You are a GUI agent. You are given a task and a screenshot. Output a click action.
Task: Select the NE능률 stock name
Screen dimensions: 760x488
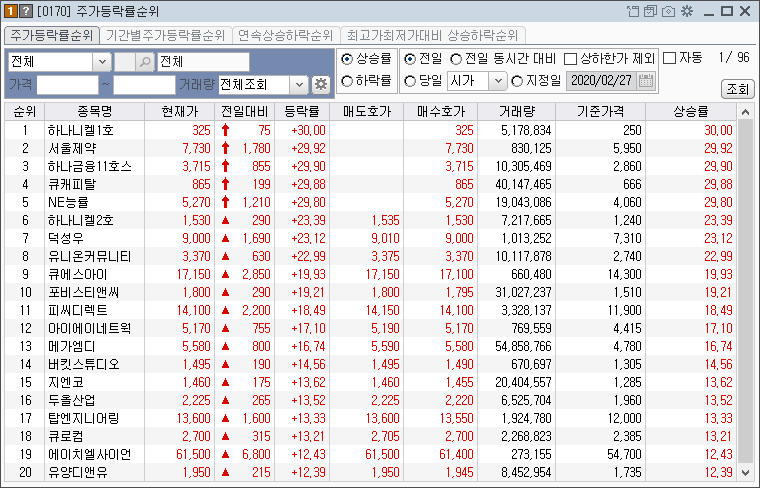68,202
